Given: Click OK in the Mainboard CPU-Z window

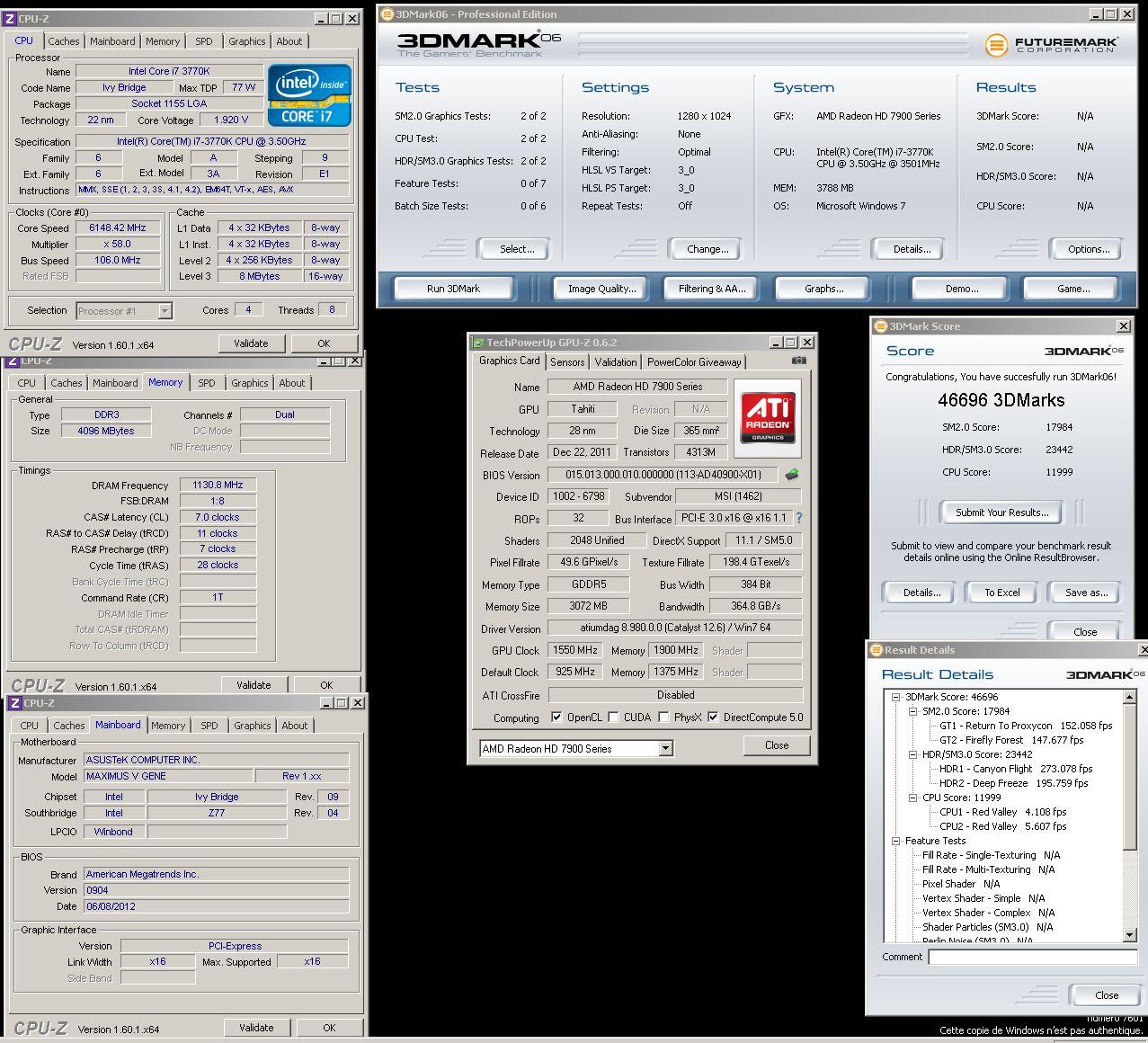Looking at the screenshot, I should pos(329,1028).
